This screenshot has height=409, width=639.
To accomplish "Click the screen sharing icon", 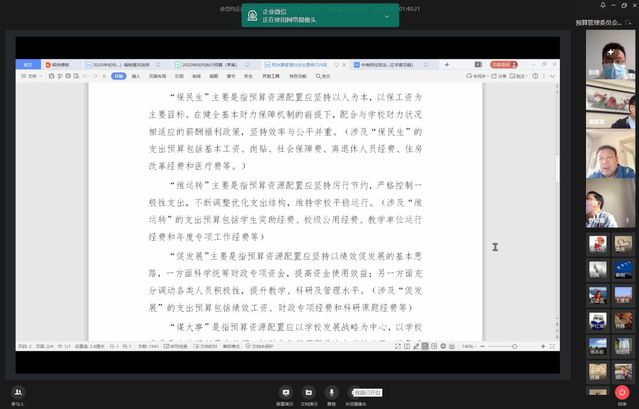I will tap(285, 392).
